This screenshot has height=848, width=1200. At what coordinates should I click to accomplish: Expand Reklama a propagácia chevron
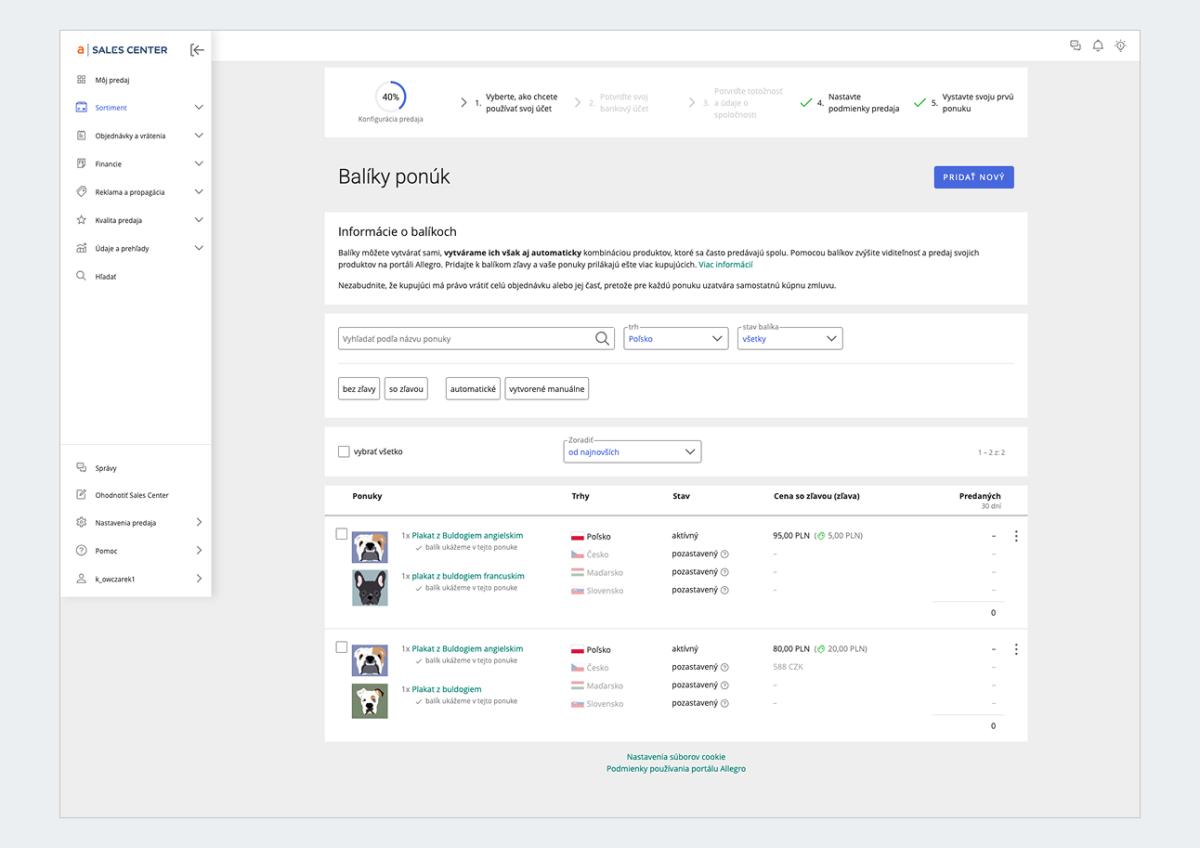[198, 191]
